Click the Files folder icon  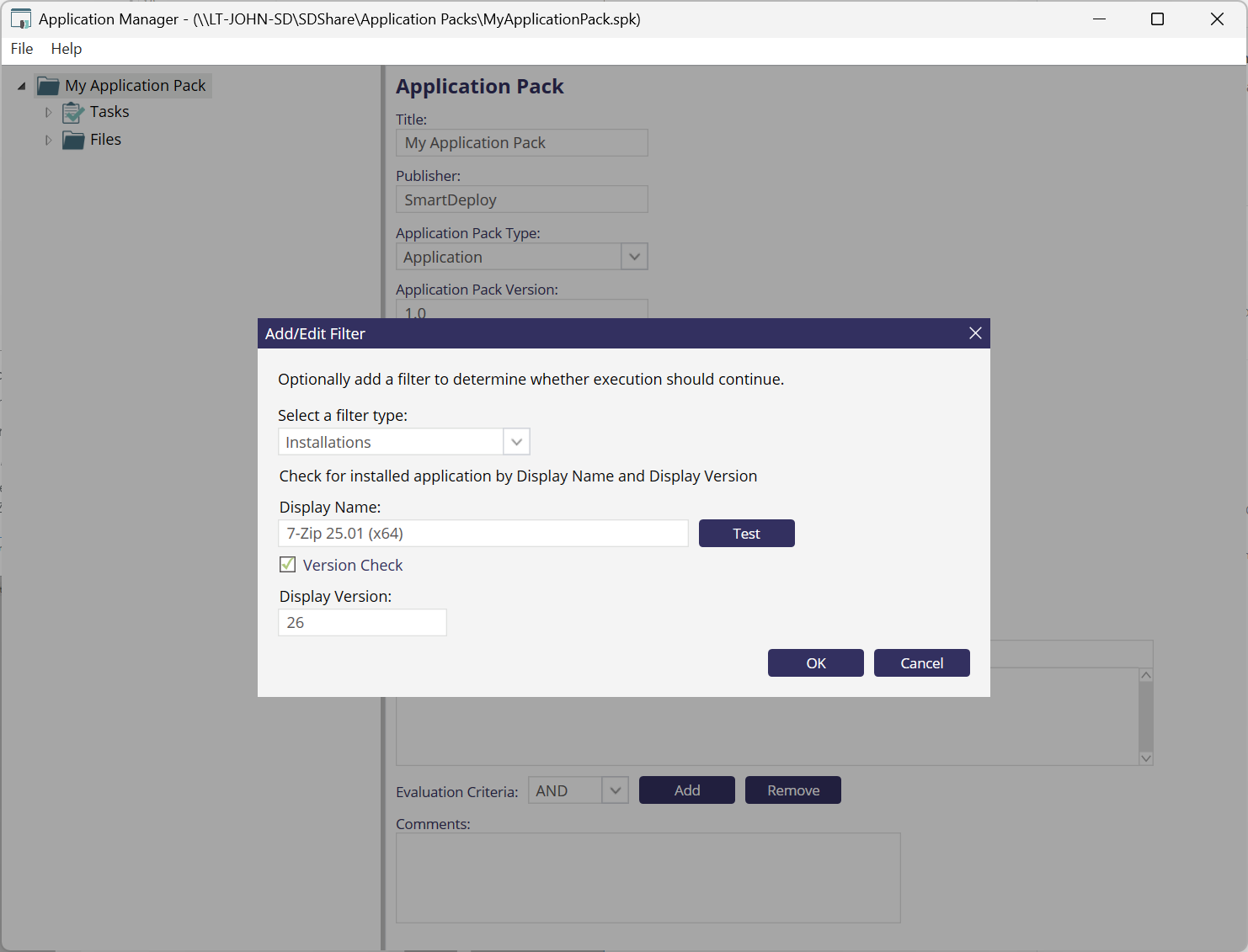click(73, 140)
